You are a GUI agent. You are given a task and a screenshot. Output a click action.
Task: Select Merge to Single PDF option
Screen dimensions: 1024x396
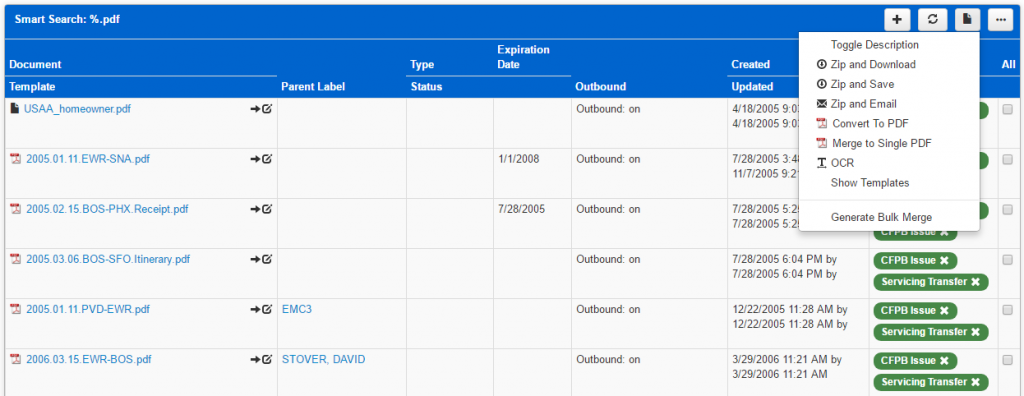(882, 143)
